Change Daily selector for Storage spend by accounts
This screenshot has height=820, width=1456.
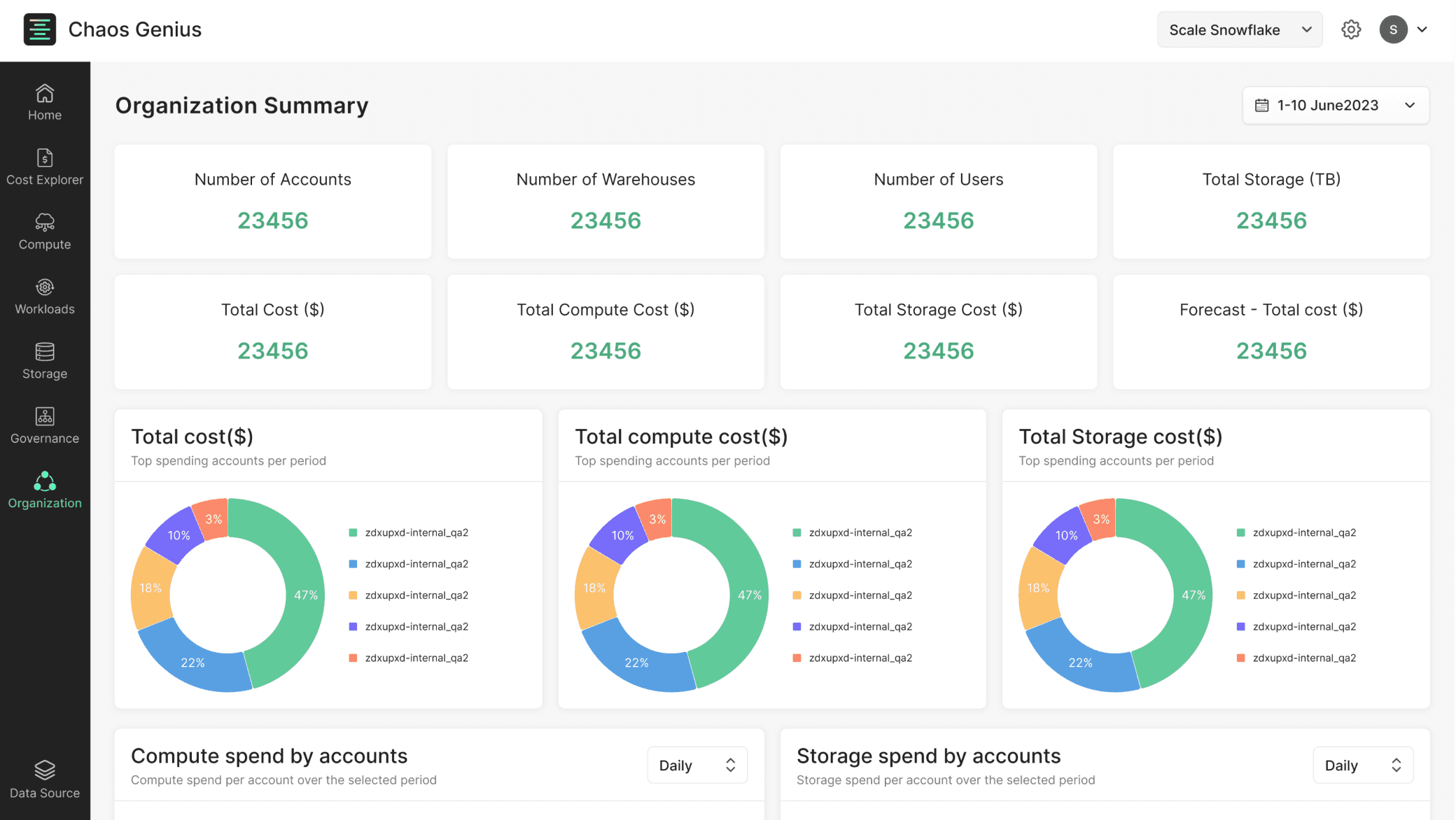click(1363, 765)
